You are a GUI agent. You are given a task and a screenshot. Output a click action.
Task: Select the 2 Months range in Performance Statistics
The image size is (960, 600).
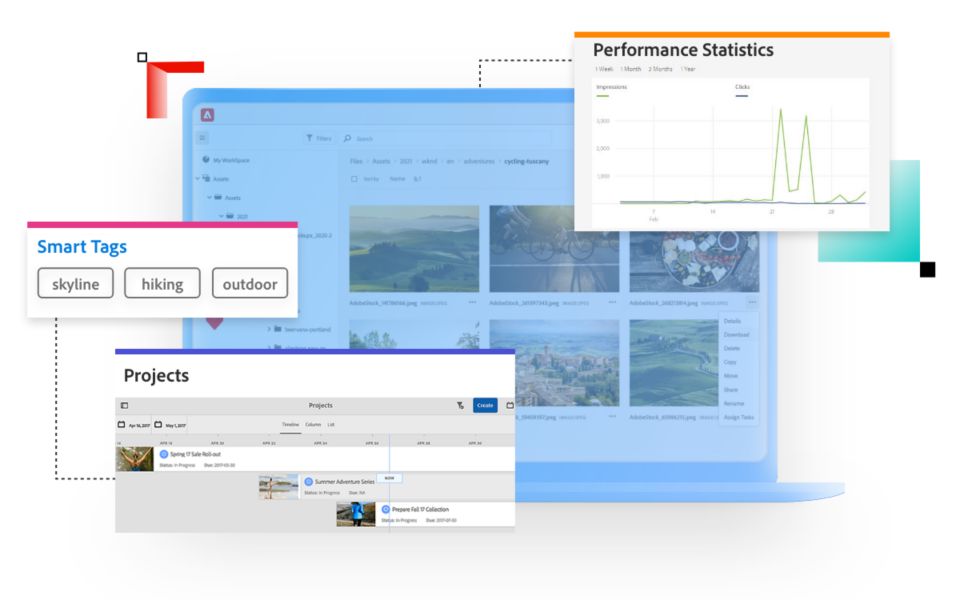point(660,69)
